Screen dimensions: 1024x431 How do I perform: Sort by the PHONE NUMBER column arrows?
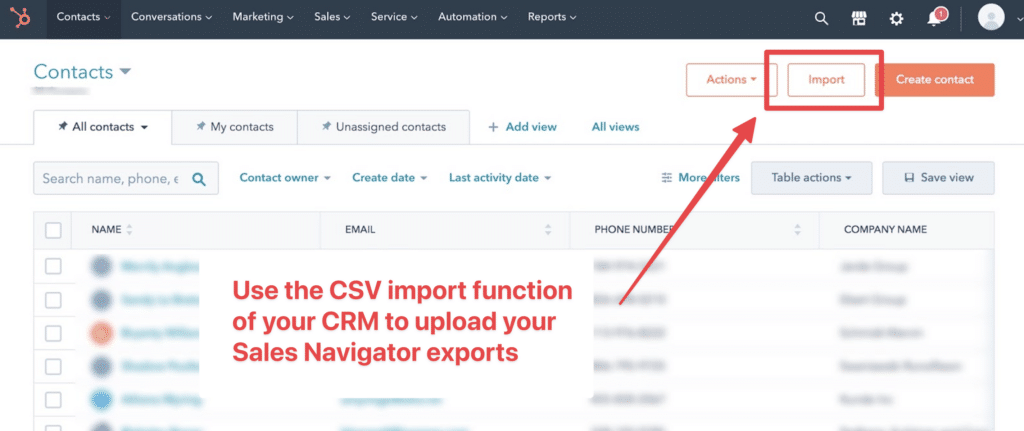797,230
